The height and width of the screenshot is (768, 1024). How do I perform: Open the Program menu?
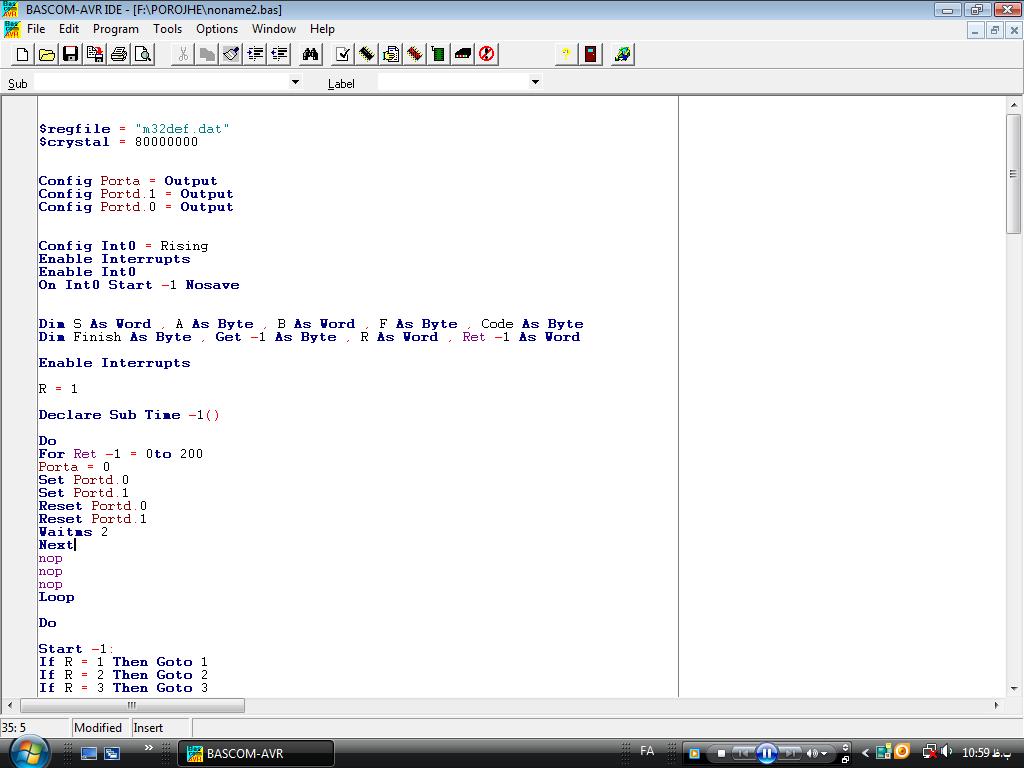coord(116,29)
